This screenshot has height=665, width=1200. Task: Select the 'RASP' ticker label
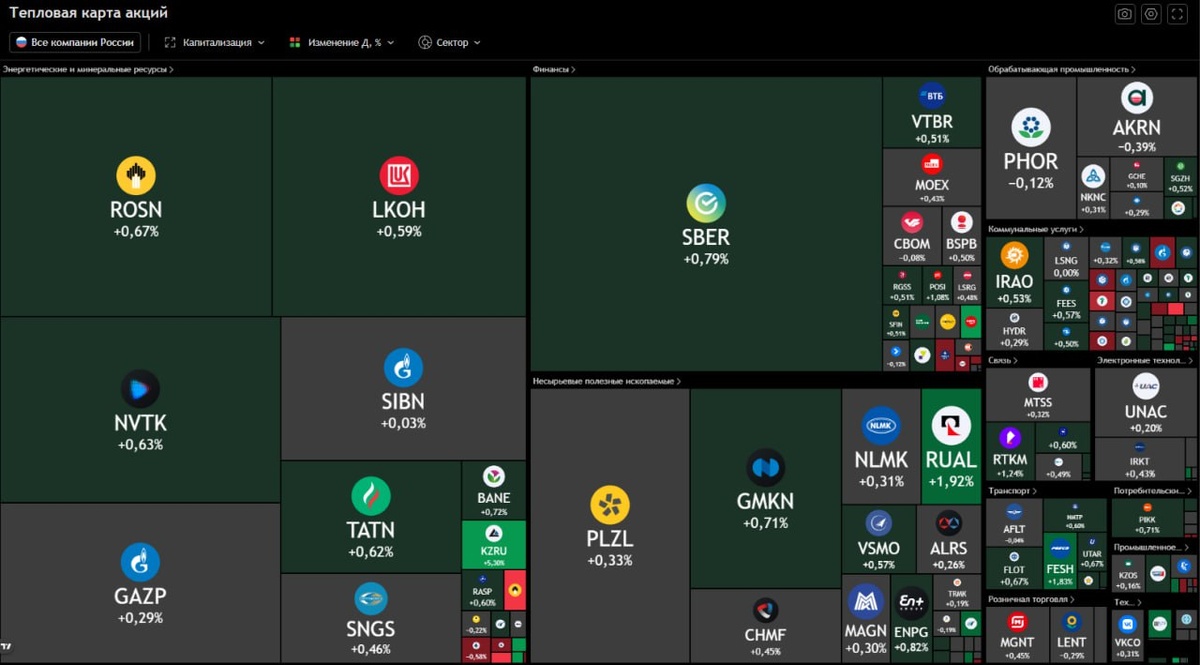[x=482, y=591]
